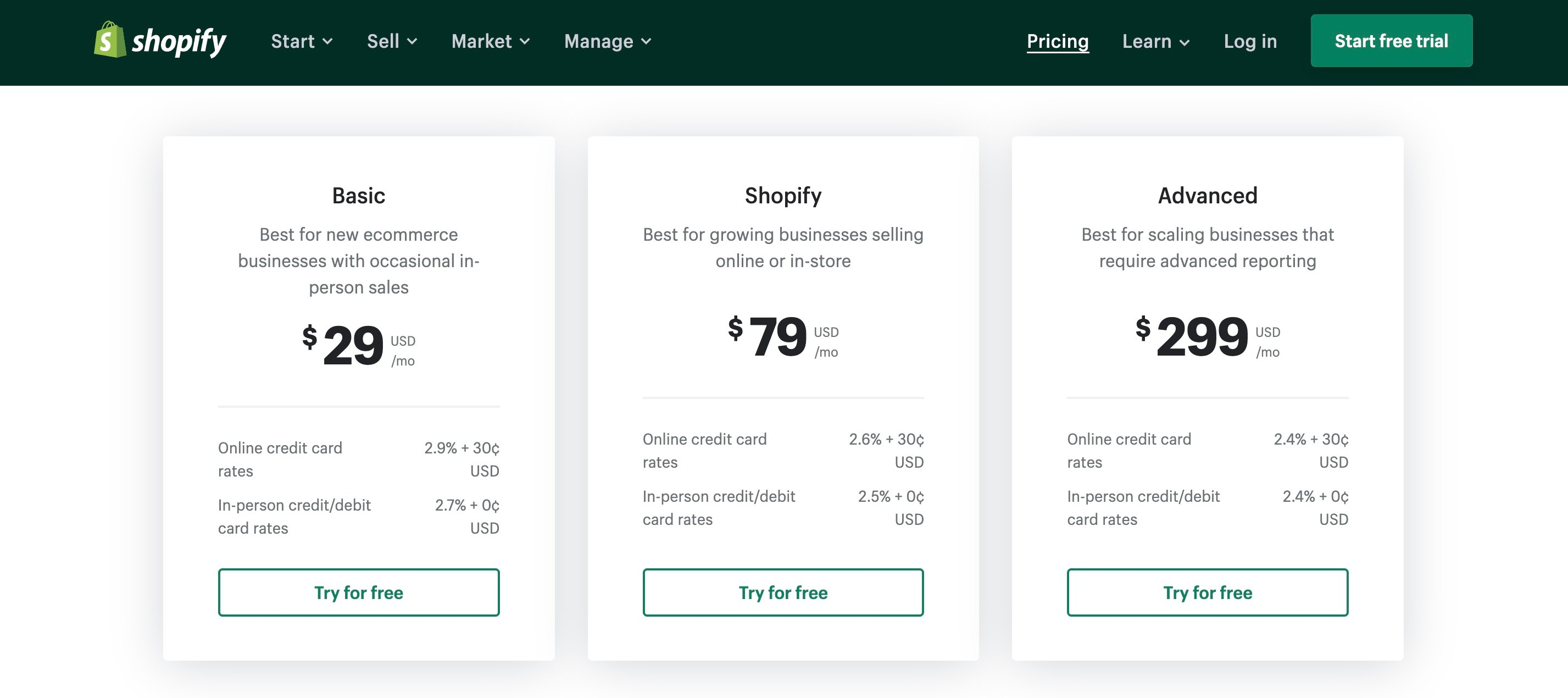Click the 2.4% + 30¢ USD rate

[x=1311, y=451]
